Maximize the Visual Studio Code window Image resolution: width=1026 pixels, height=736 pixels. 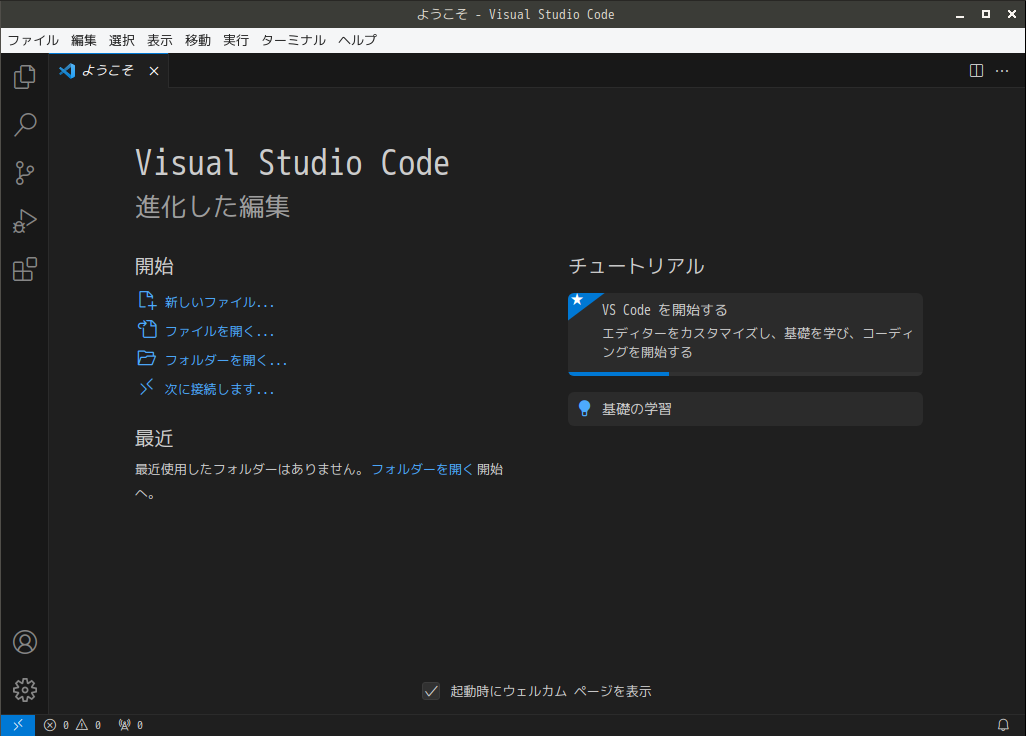986,14
